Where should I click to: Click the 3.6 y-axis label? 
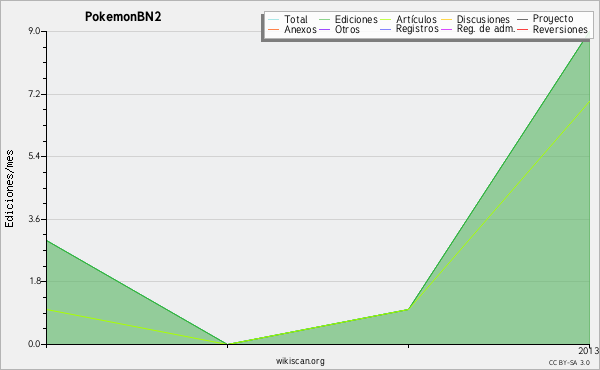point(34,219)
